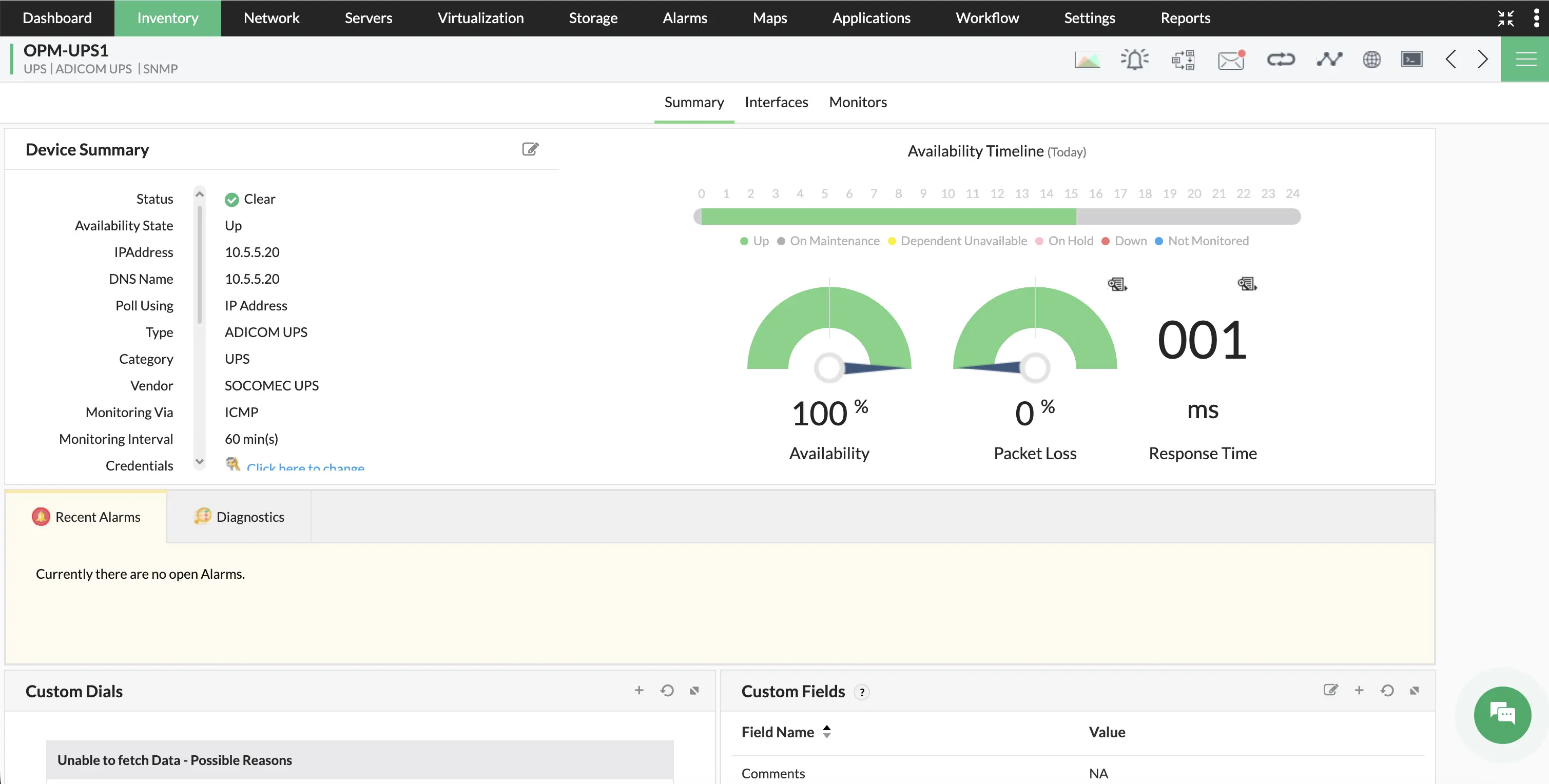The width and height of the screenshot is (1549, 784).
Task: Click the Monitoring Interval 60 min(s) value
Action: (x=251, y=439)
